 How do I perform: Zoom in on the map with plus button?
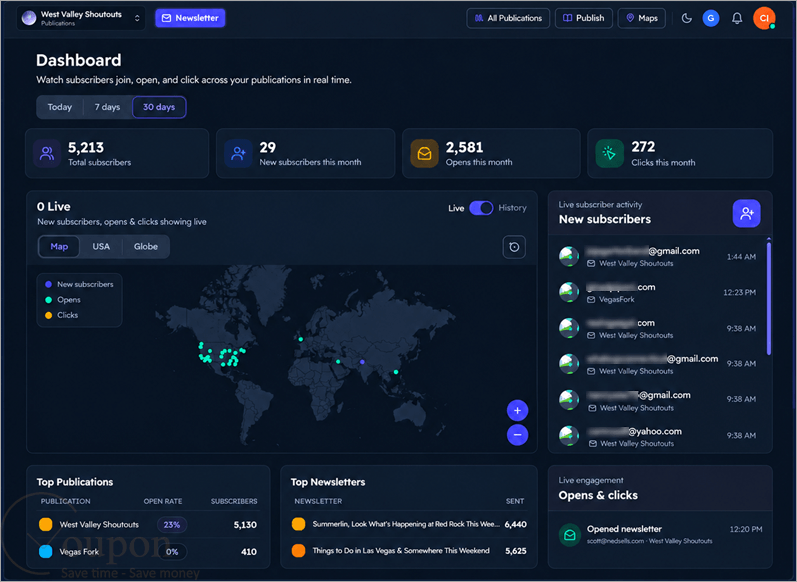pyautogui.click(x=517, y=411)
